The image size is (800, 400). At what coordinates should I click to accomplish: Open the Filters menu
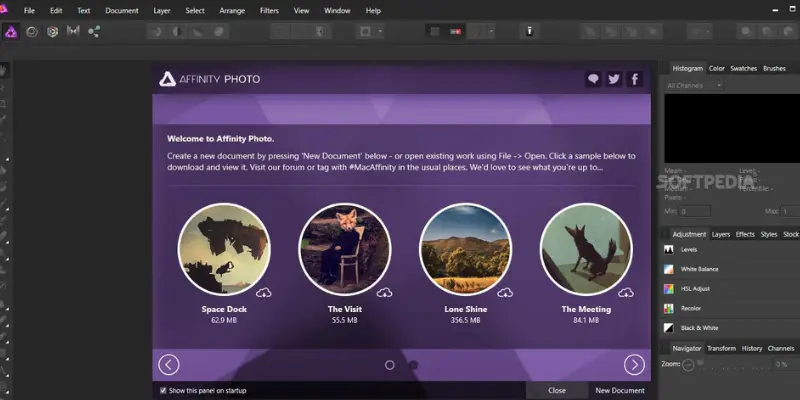tap(269, 10)
